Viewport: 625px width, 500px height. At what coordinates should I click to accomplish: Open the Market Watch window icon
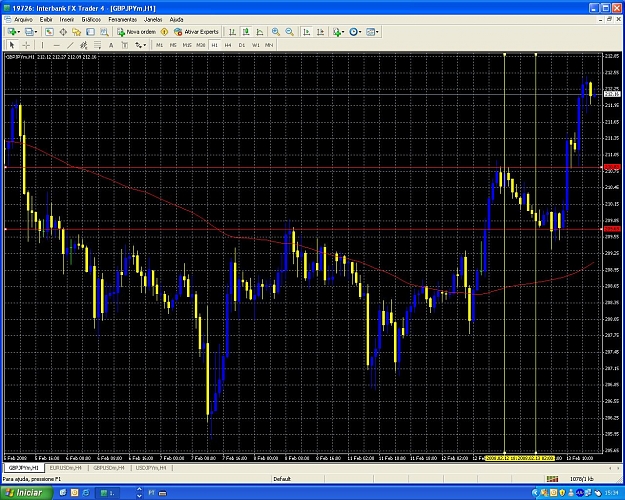[x=49, y=32]
